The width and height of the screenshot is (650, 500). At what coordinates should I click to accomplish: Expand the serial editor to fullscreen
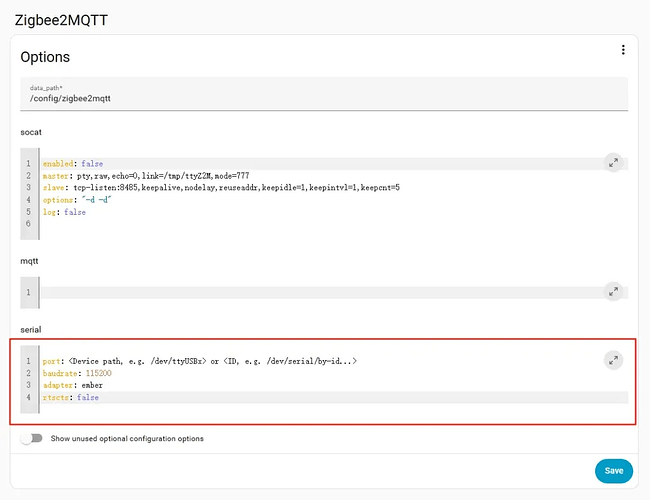(613, 360)
